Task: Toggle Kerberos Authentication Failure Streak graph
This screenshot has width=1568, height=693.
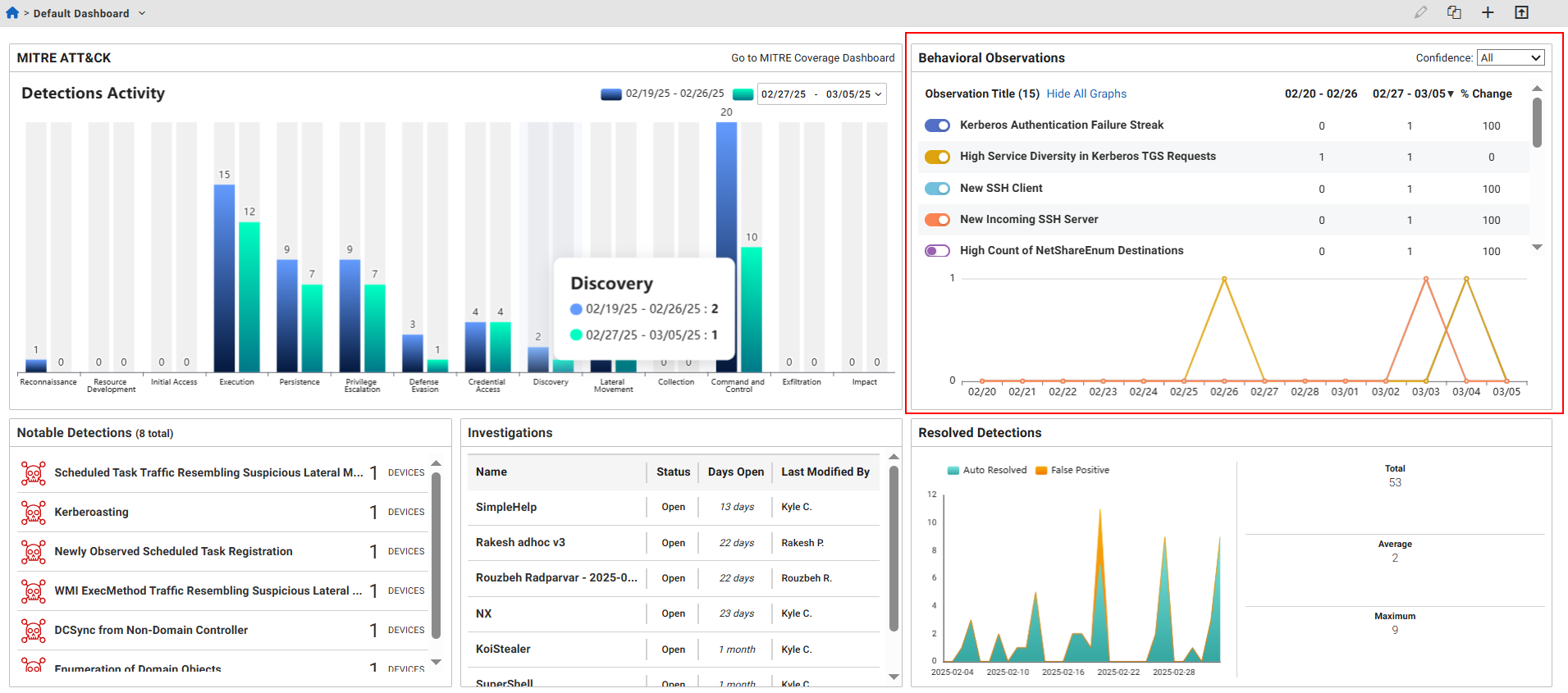Action: click(937, 125)
